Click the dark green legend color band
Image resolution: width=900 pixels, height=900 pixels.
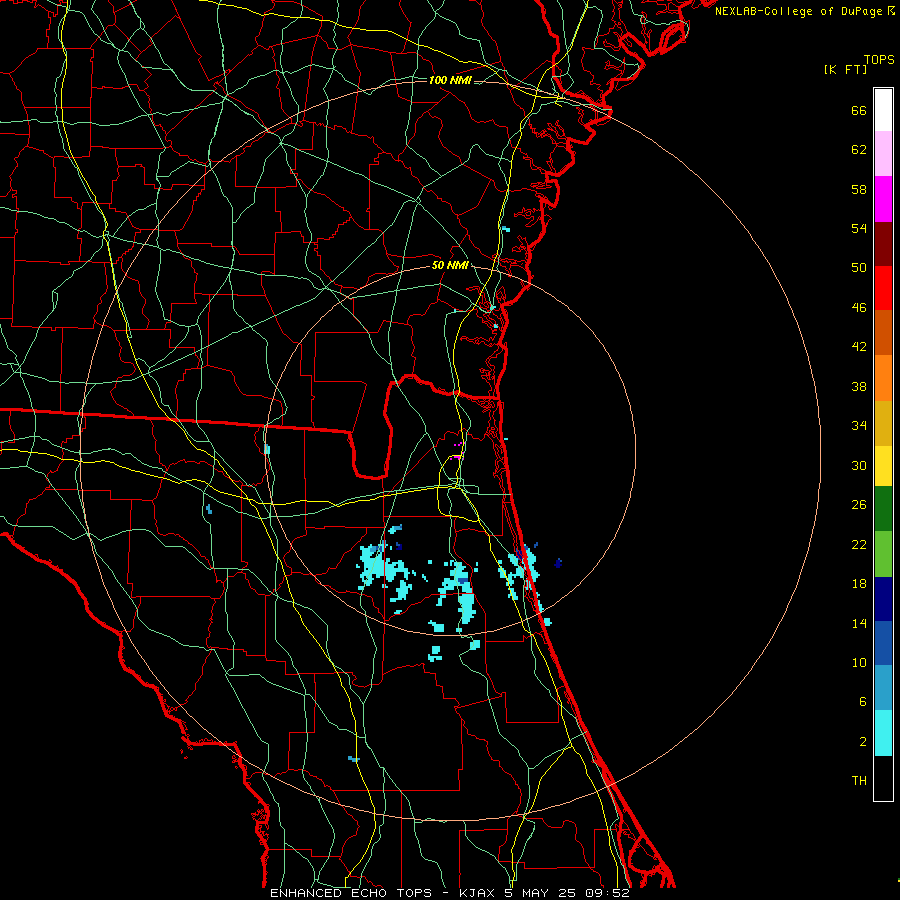pyautogui.click(x=883, y=509)
